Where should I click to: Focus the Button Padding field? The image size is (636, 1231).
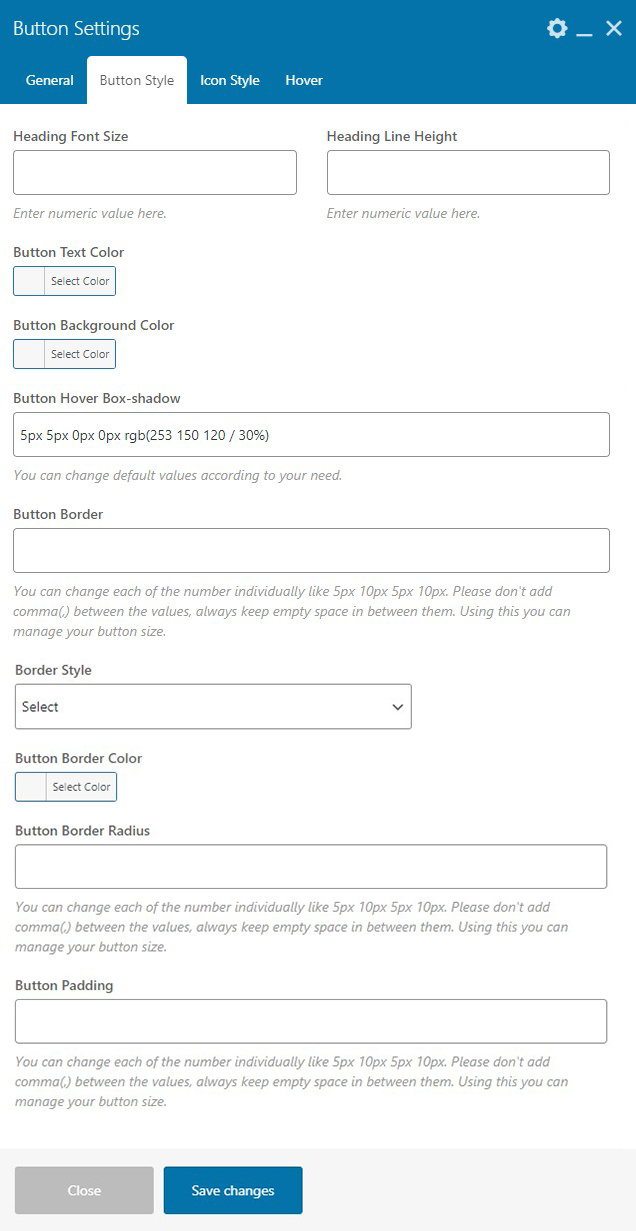click(x=311, y=1021)
